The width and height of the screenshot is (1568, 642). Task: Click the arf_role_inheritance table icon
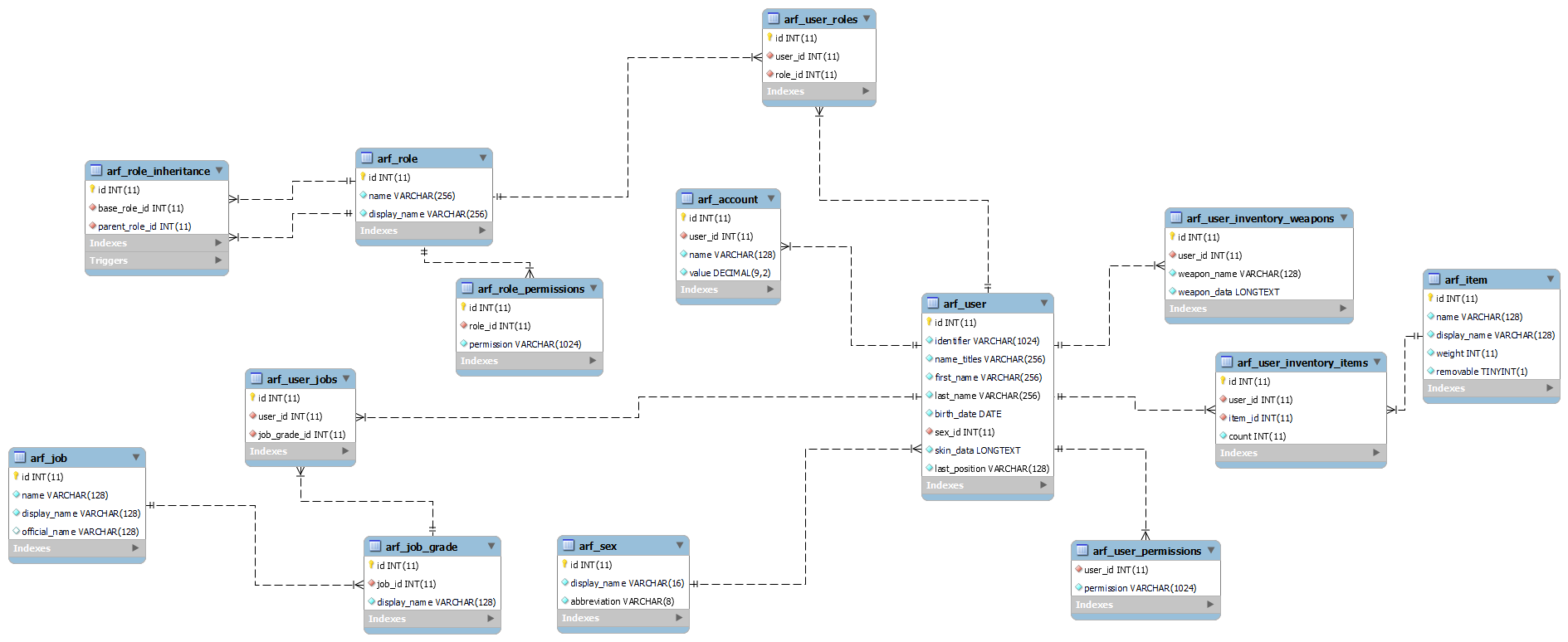[x=96, y=170]
